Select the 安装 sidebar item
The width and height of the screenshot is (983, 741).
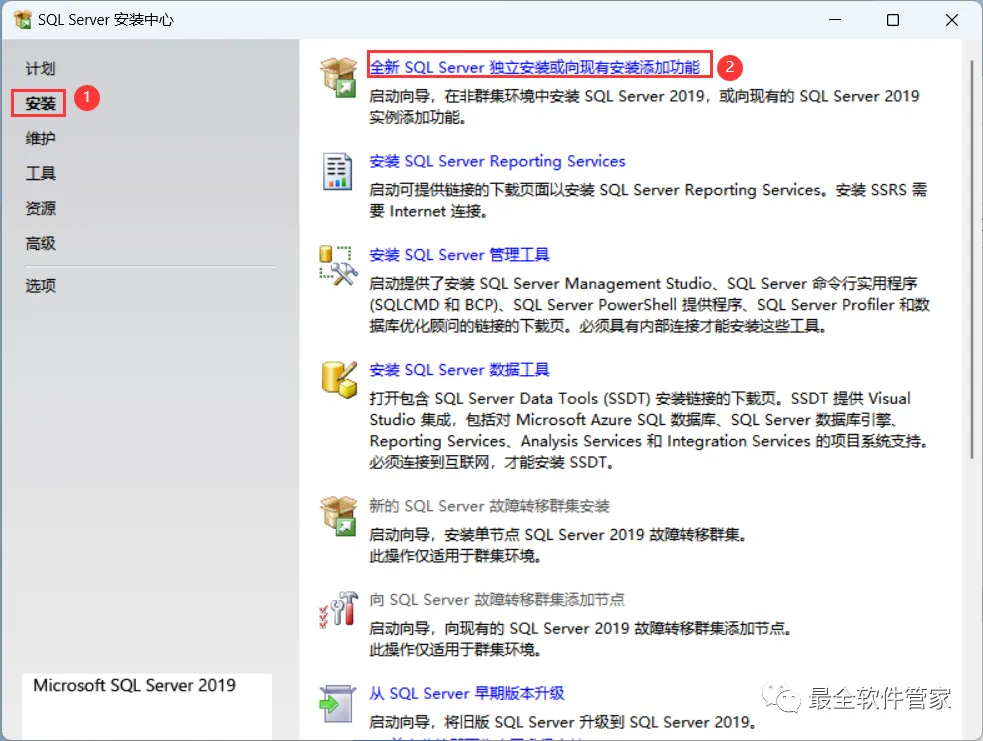pos(41,103)
